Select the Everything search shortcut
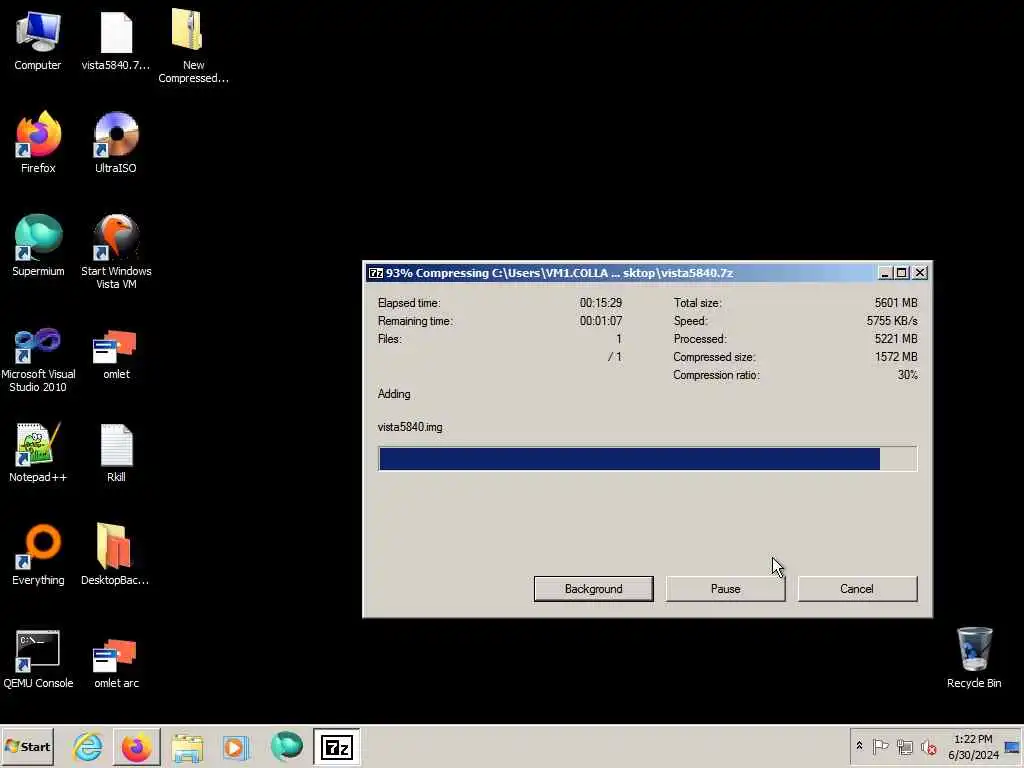The height and width of the screenshot is (768, 1024). [x=38, y=555]
